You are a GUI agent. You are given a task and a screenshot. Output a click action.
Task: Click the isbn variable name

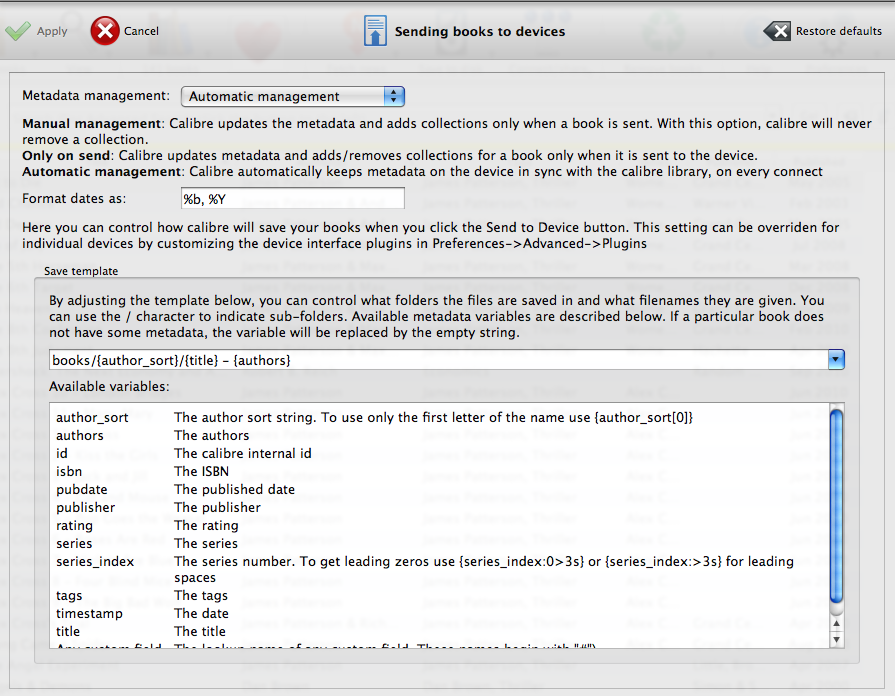point(68,472)
